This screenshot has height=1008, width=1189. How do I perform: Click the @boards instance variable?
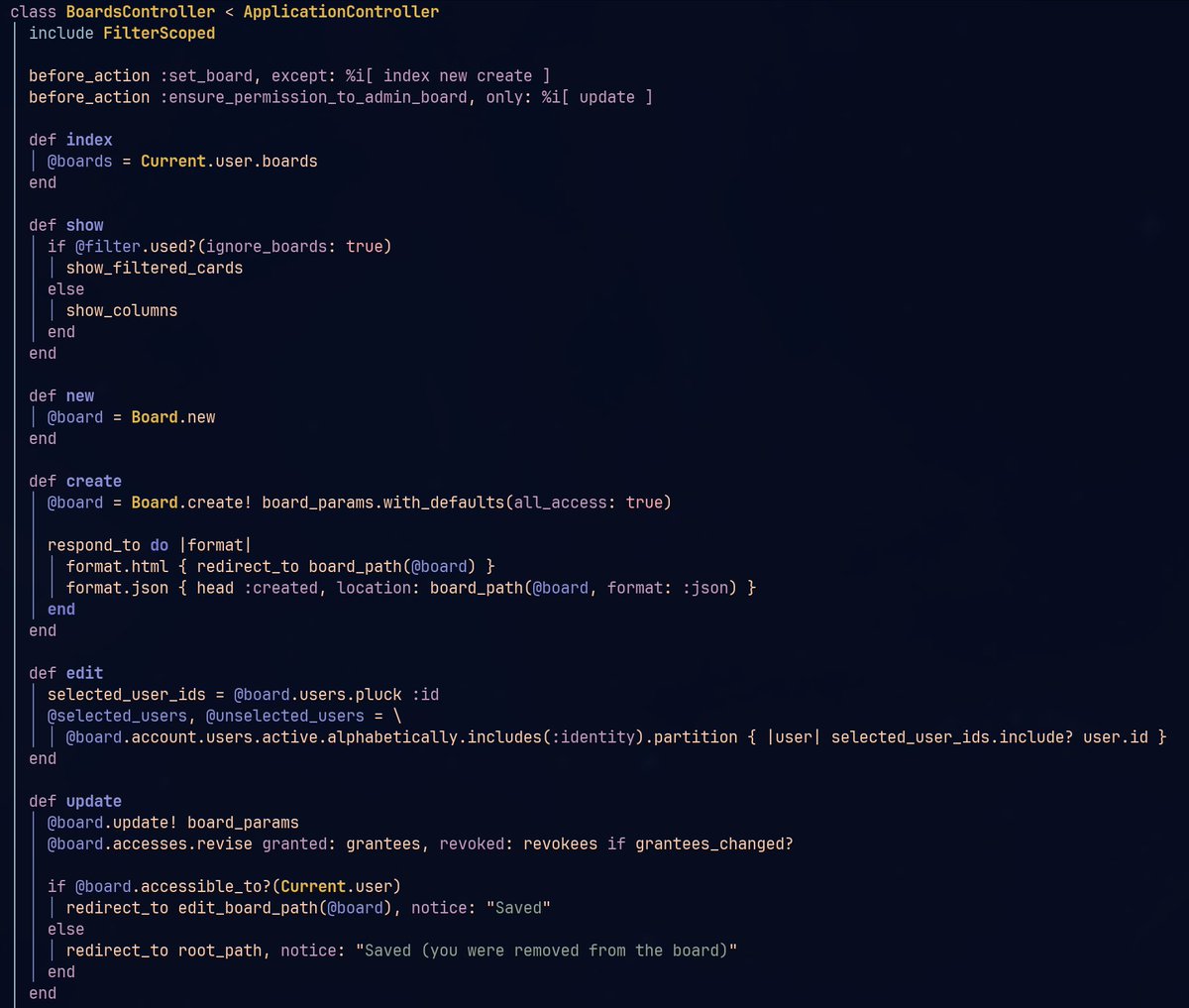coord(80,161)
